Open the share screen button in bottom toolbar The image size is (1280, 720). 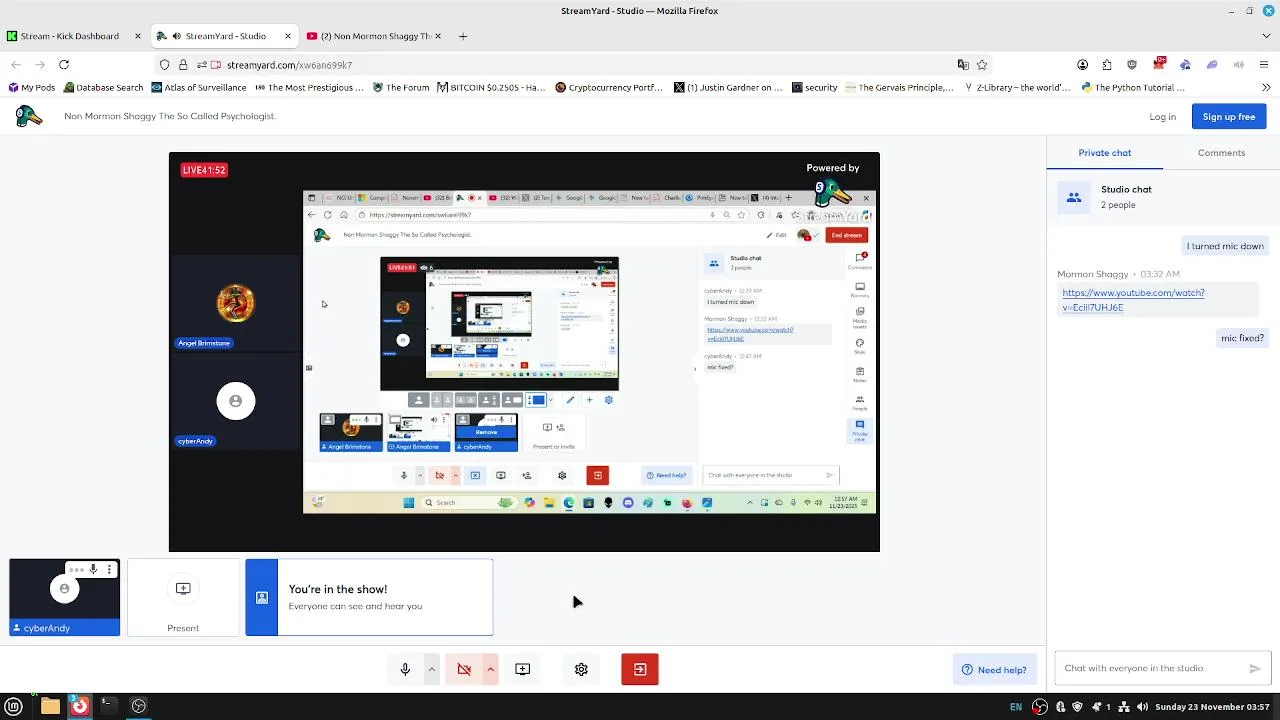pyautogui.click(x=522, y=669)
